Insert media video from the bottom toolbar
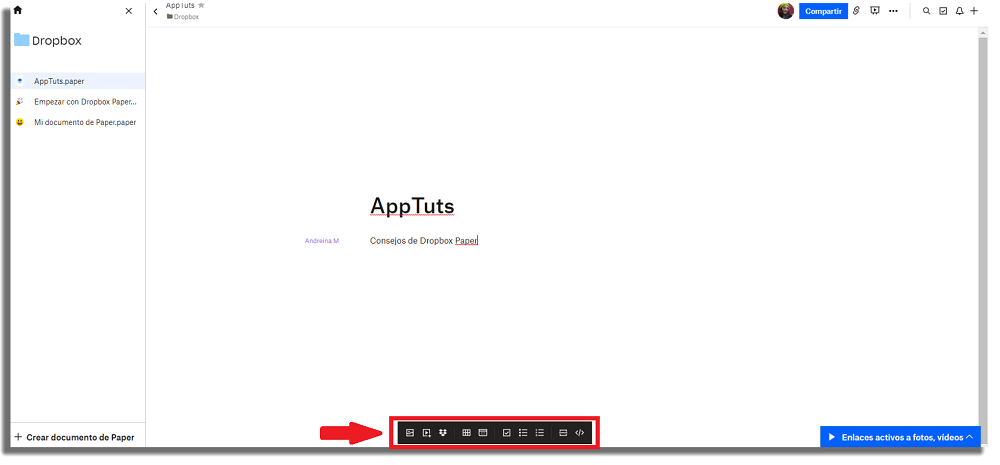Screen dimensions: 1000x465 pyautogui.click(x=427, y=432)
